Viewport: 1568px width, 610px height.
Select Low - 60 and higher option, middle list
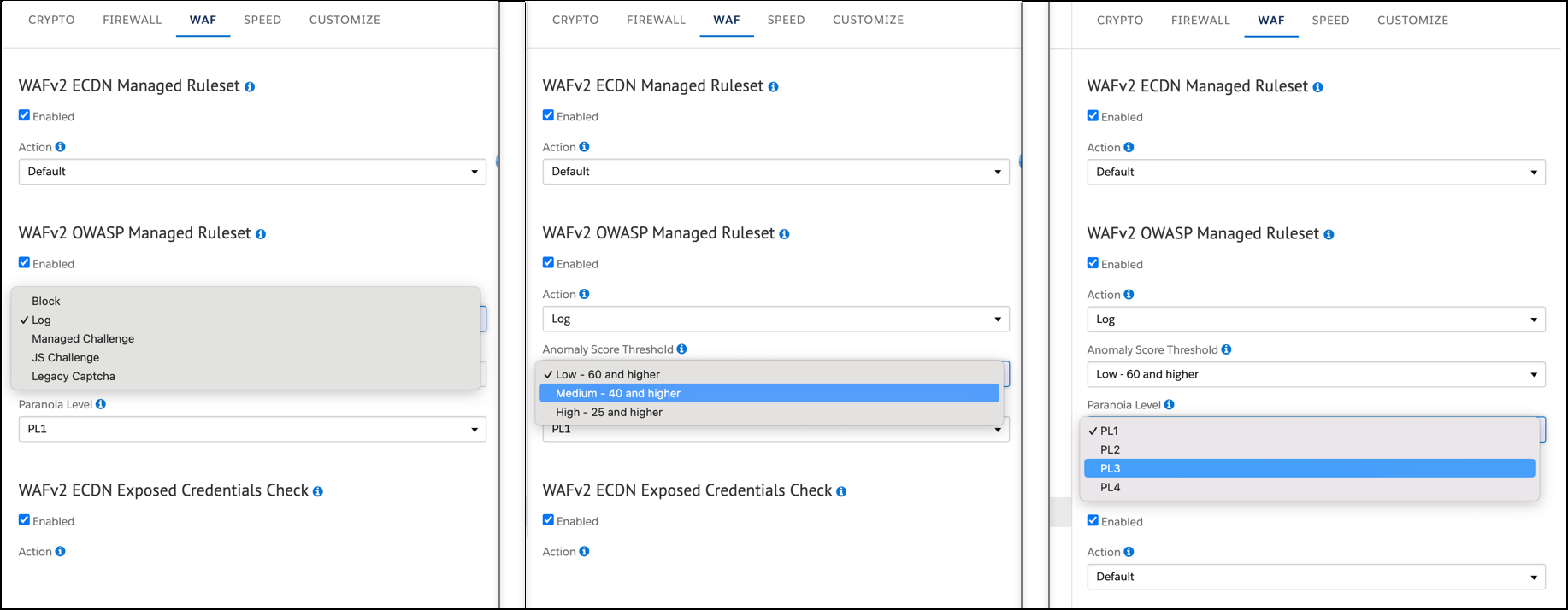769,374
